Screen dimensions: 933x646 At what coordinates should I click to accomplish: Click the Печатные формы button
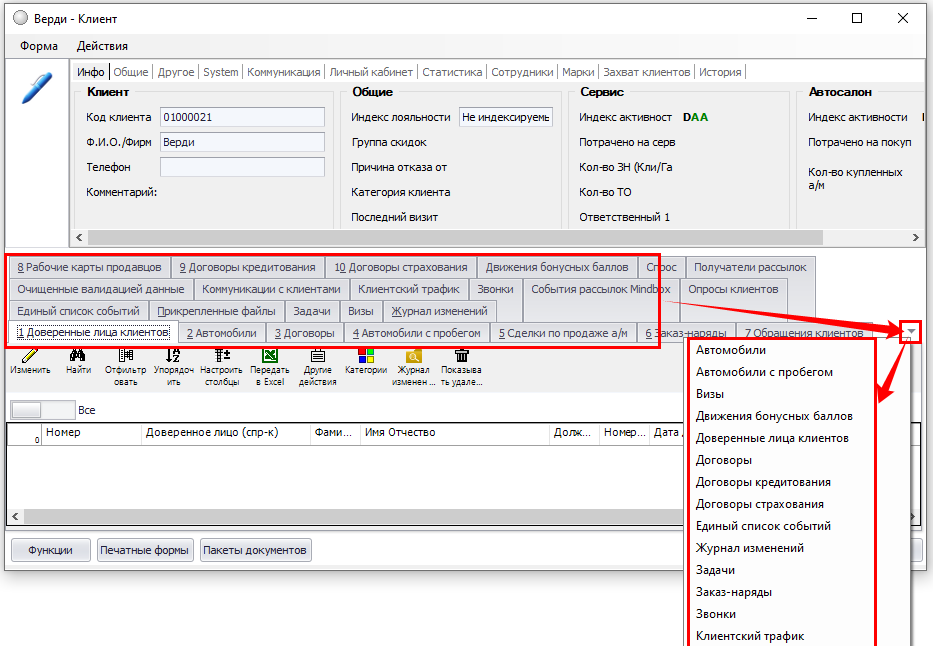pos(145,550)
